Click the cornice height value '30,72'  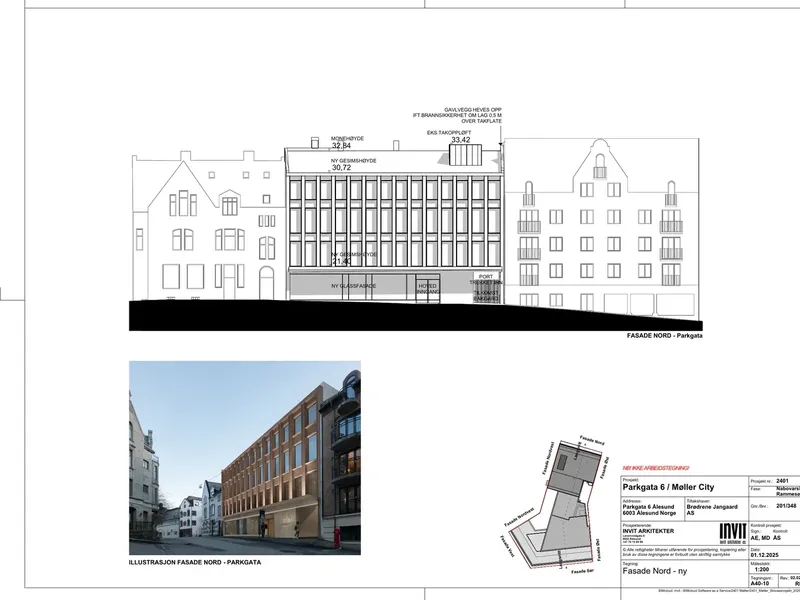tap(341, 167)
